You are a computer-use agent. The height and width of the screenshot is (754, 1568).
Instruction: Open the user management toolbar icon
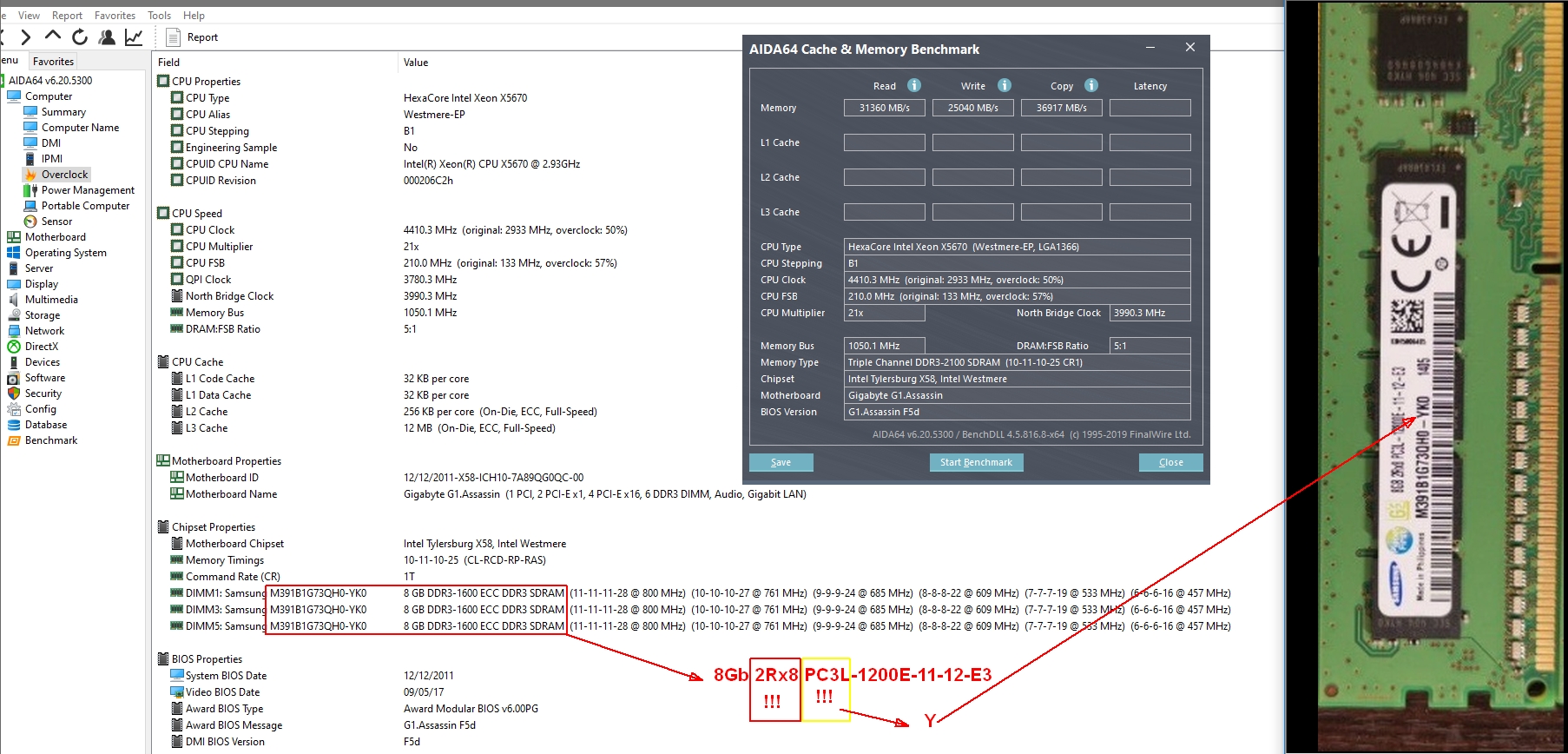pyautogui.click(x=107, y=36)
